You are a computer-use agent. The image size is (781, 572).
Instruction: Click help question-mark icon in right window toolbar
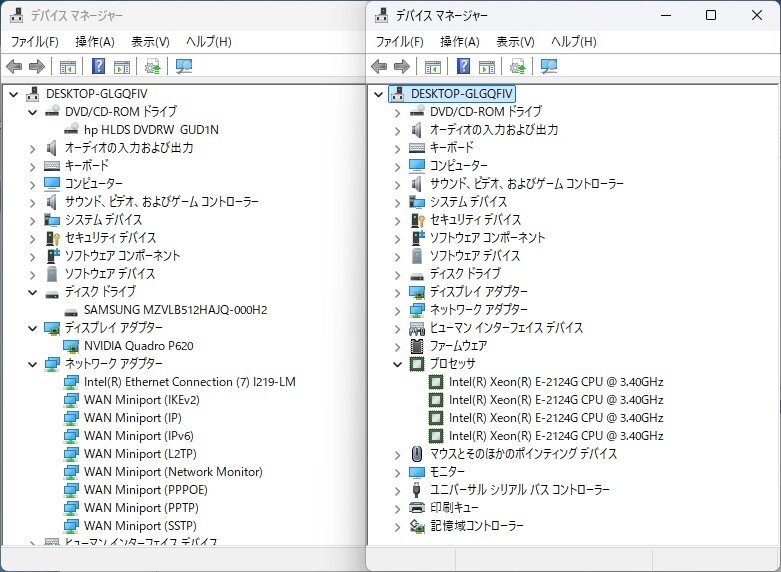pyautogui.click(x=464, y=66)
